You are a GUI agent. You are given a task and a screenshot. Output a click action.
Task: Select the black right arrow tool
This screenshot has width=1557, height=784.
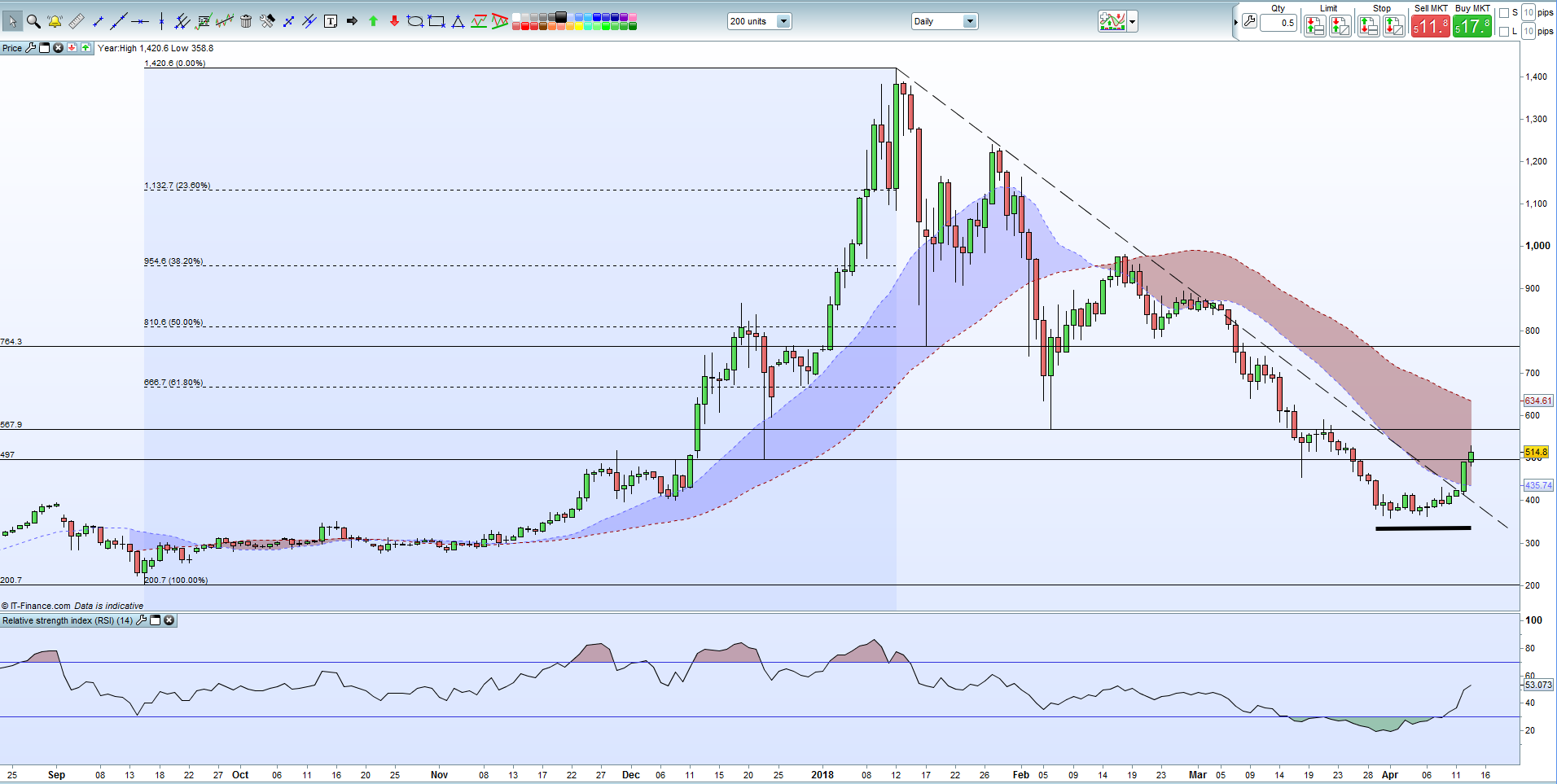(352, 22)
